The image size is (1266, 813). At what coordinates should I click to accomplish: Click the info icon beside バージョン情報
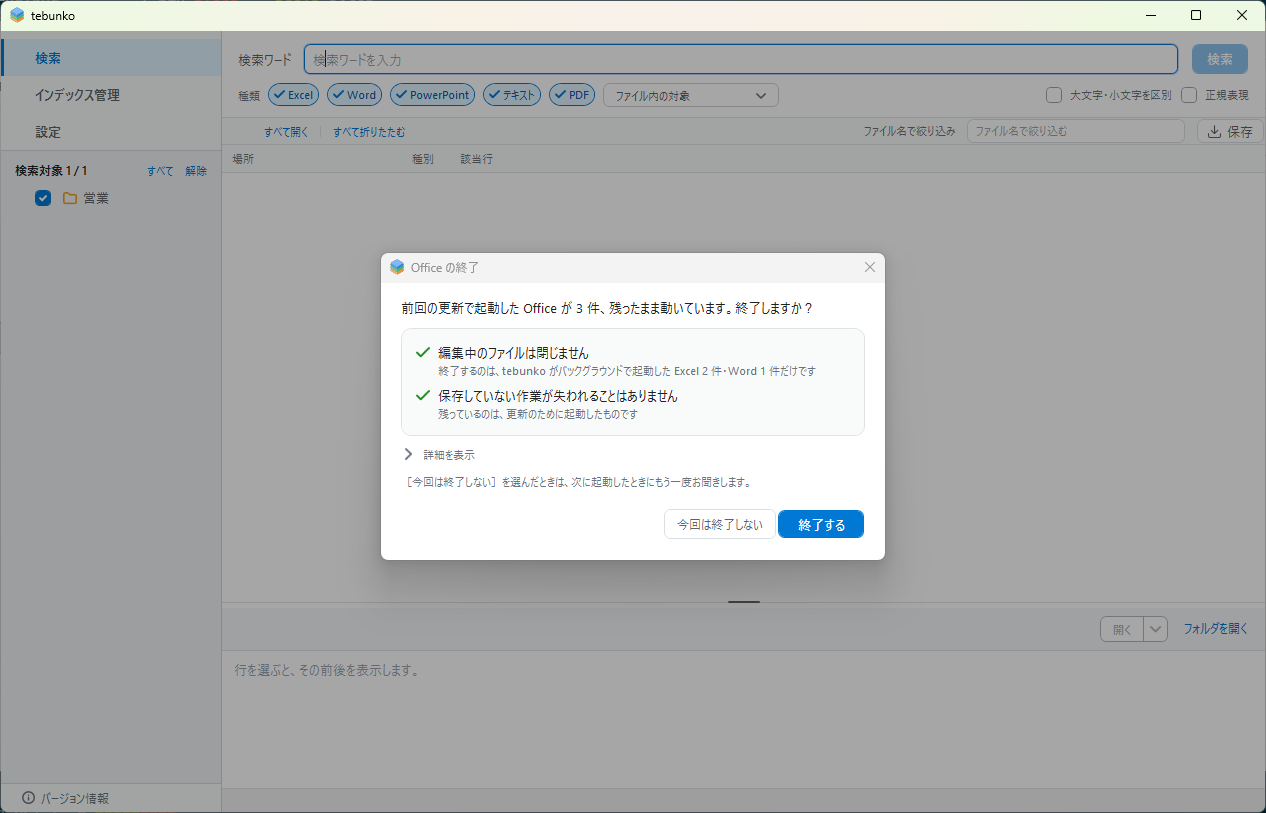[28, 798]
